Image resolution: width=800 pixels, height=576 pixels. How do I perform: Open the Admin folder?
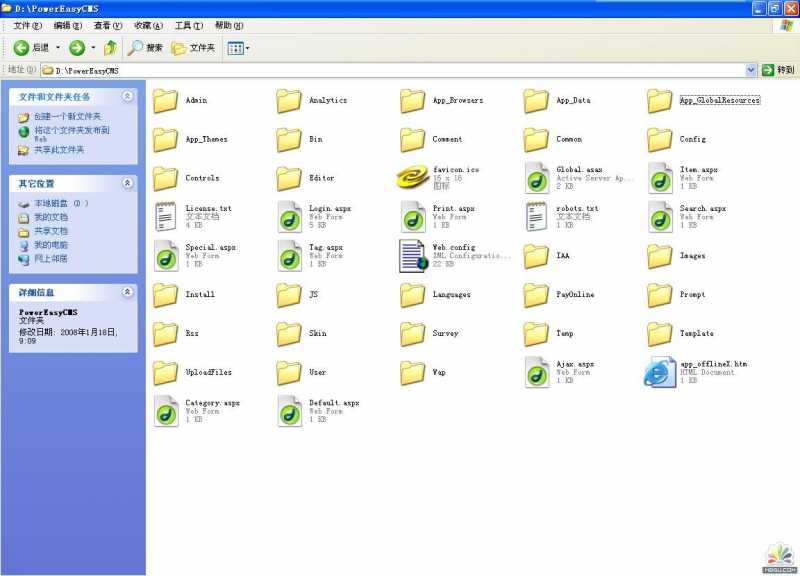coord(166,101)
